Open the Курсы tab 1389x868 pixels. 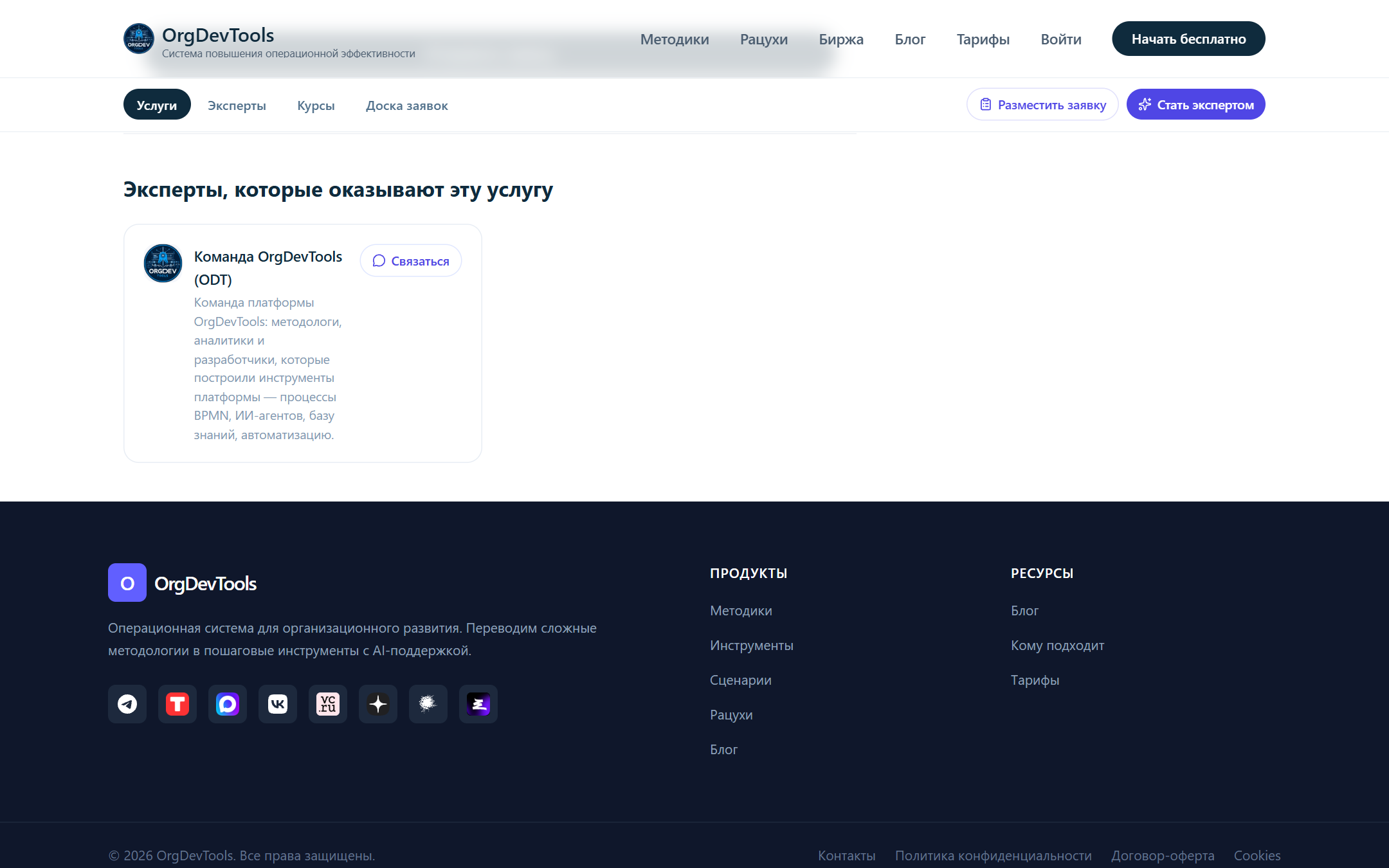316,105
